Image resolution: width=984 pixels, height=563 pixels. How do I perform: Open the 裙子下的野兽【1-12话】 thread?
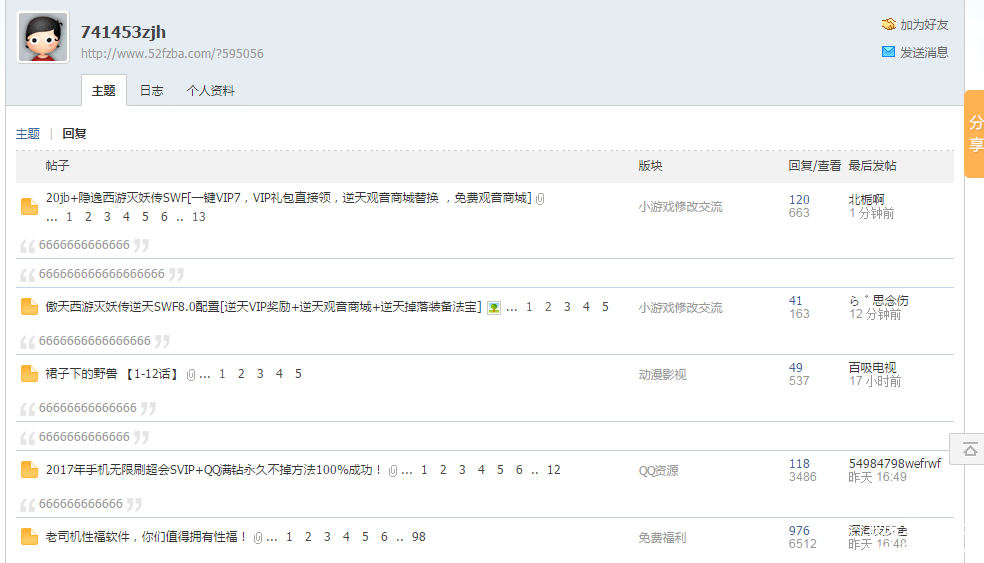(112, 373)
